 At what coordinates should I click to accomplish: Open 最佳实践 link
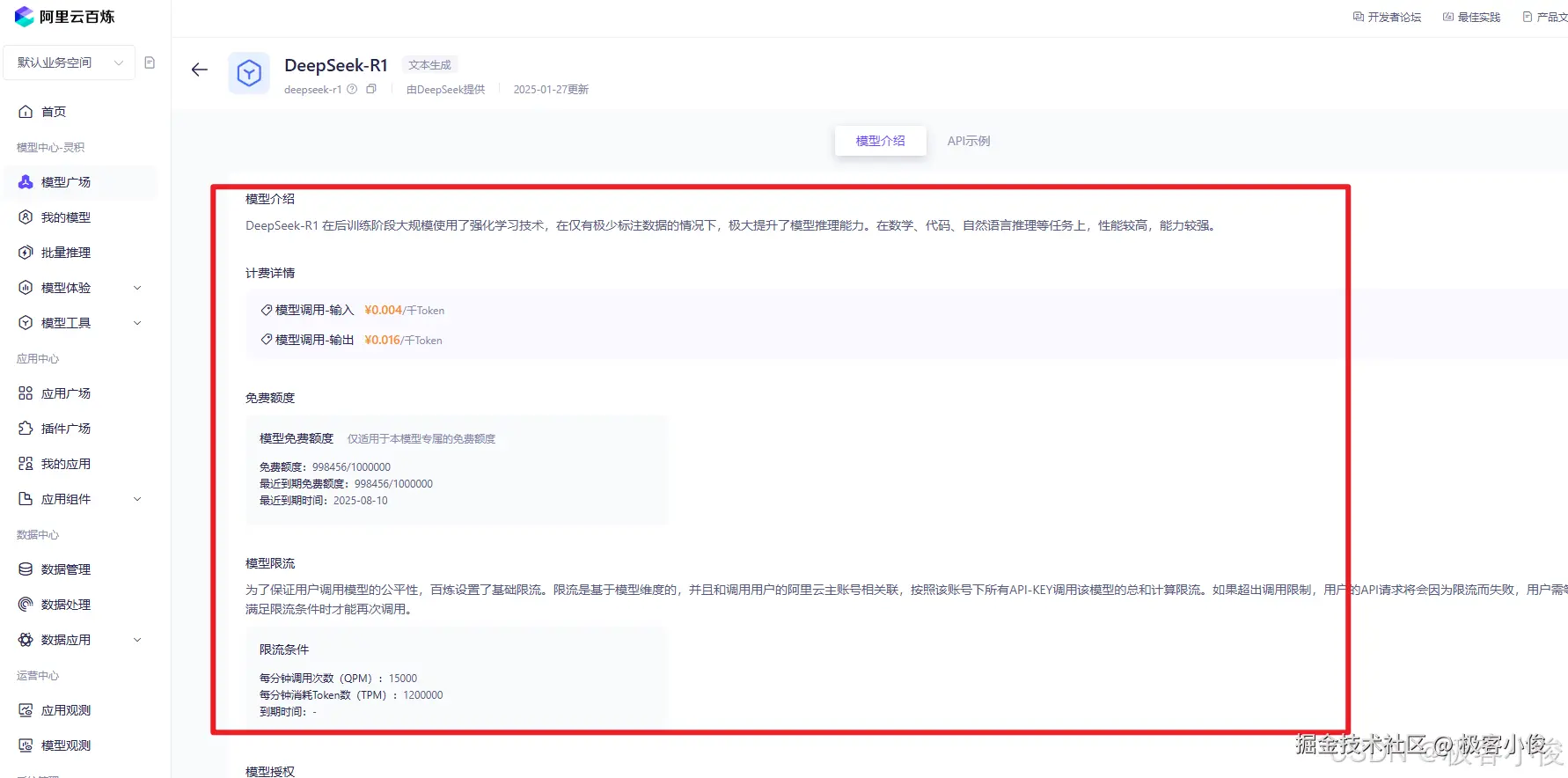1472,17
